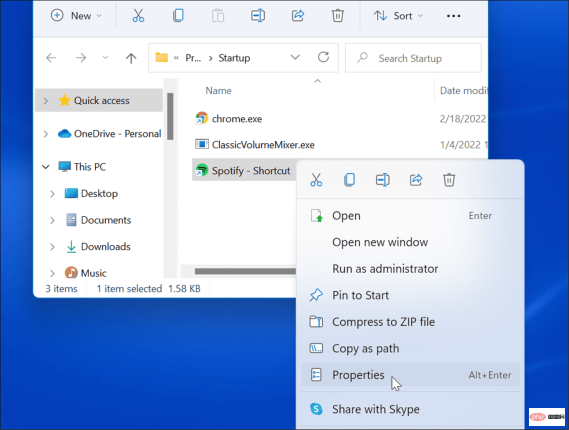Click the Cut icon in Explorer toolbar
Image resolution: width=569 pixels, height=430 pixels.
click(138, 16)
